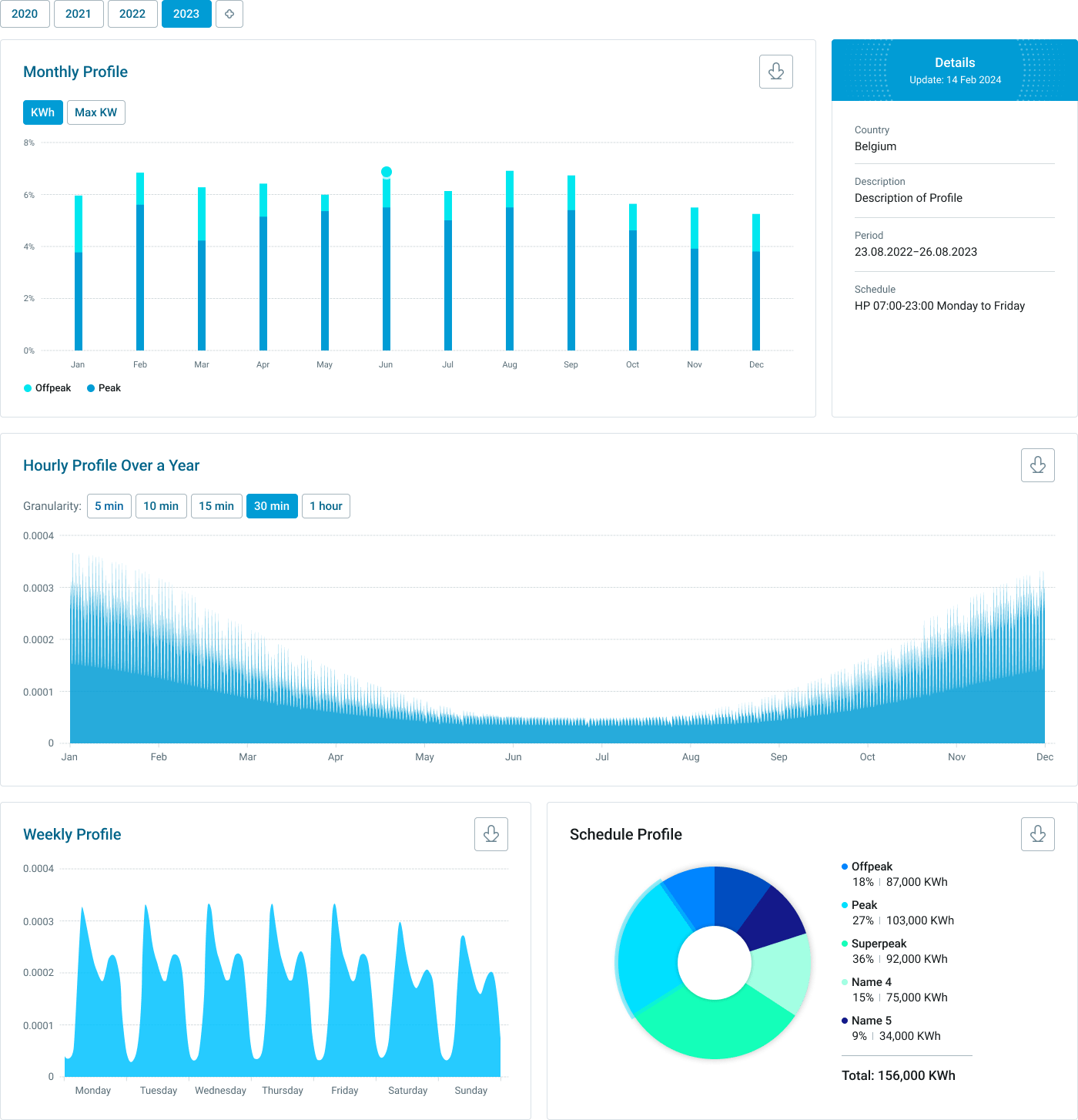This screenshot has height=1120, width=1078.
Task: Show monthly profile in KWh
Action: tap(43, 112)
